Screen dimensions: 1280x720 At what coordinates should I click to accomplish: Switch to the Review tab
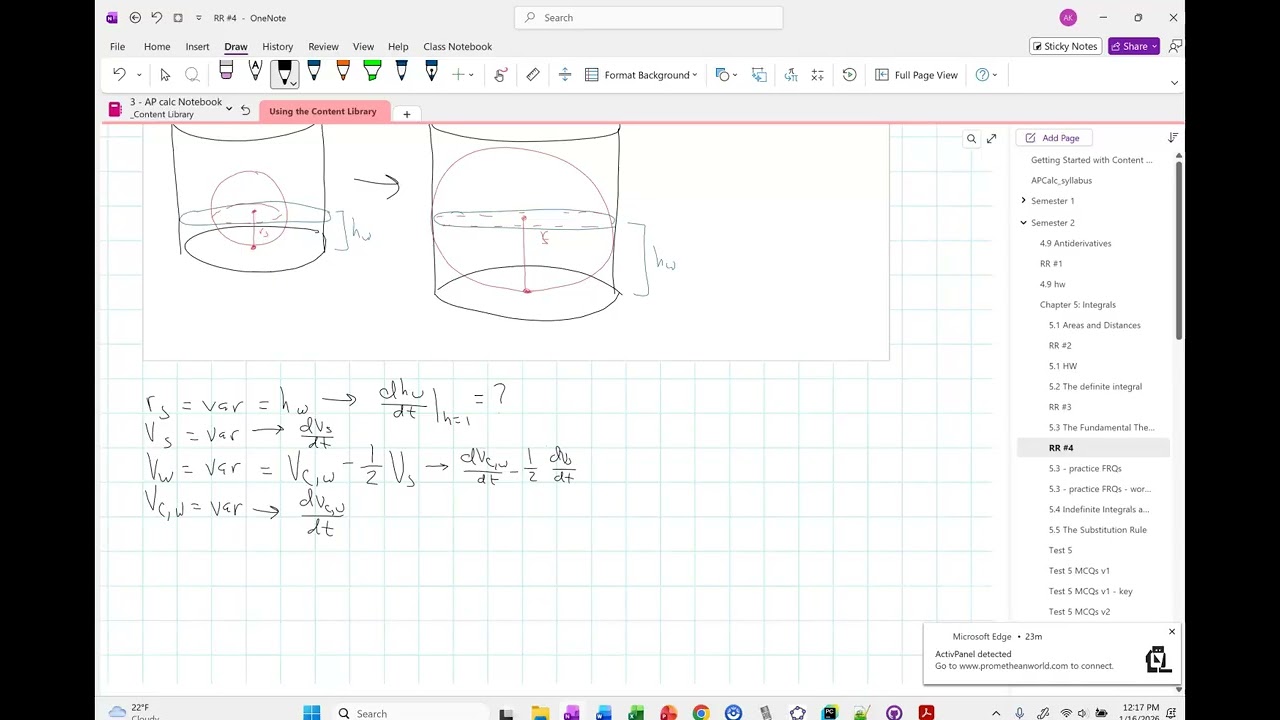coord(323,47)
